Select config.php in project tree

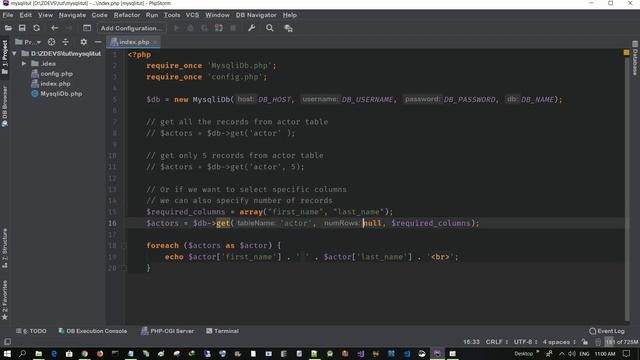click(x=56, y=74)
